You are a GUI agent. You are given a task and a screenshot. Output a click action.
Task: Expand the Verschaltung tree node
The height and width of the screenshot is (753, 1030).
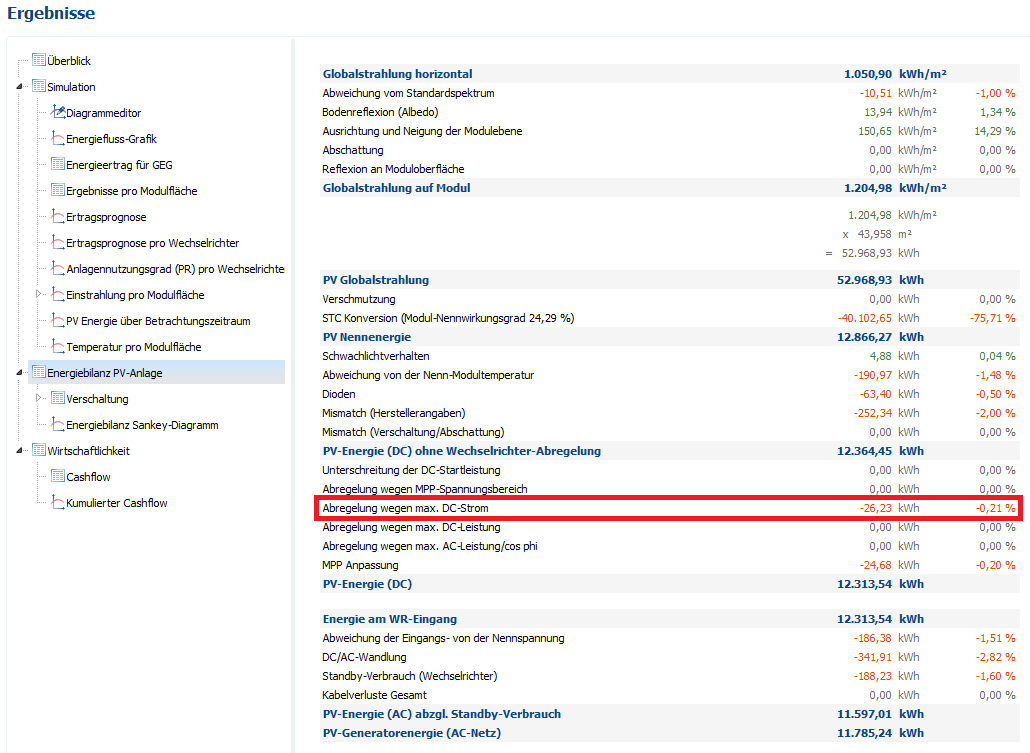coord(40,399)
